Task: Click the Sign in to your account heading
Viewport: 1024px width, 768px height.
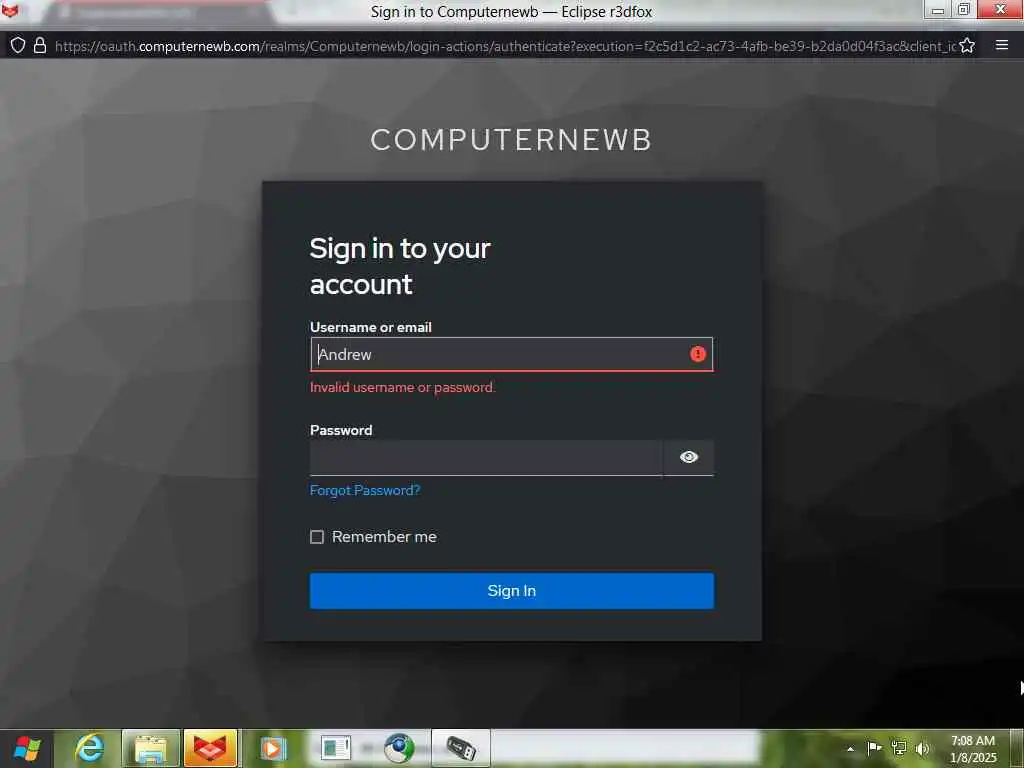Action: pyautogui.click(x=400, y=266)
